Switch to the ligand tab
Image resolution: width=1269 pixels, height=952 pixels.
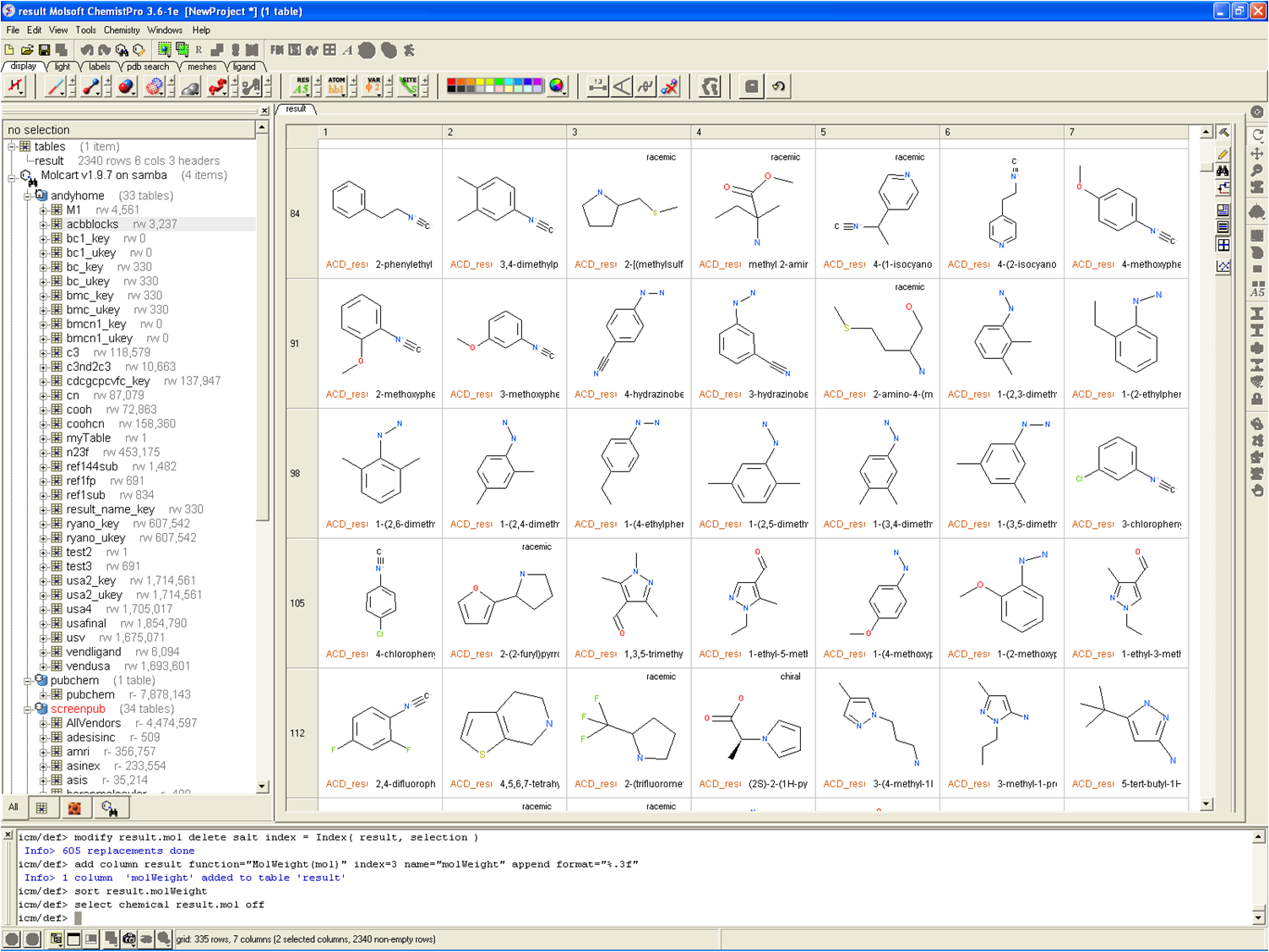(244, 67)
